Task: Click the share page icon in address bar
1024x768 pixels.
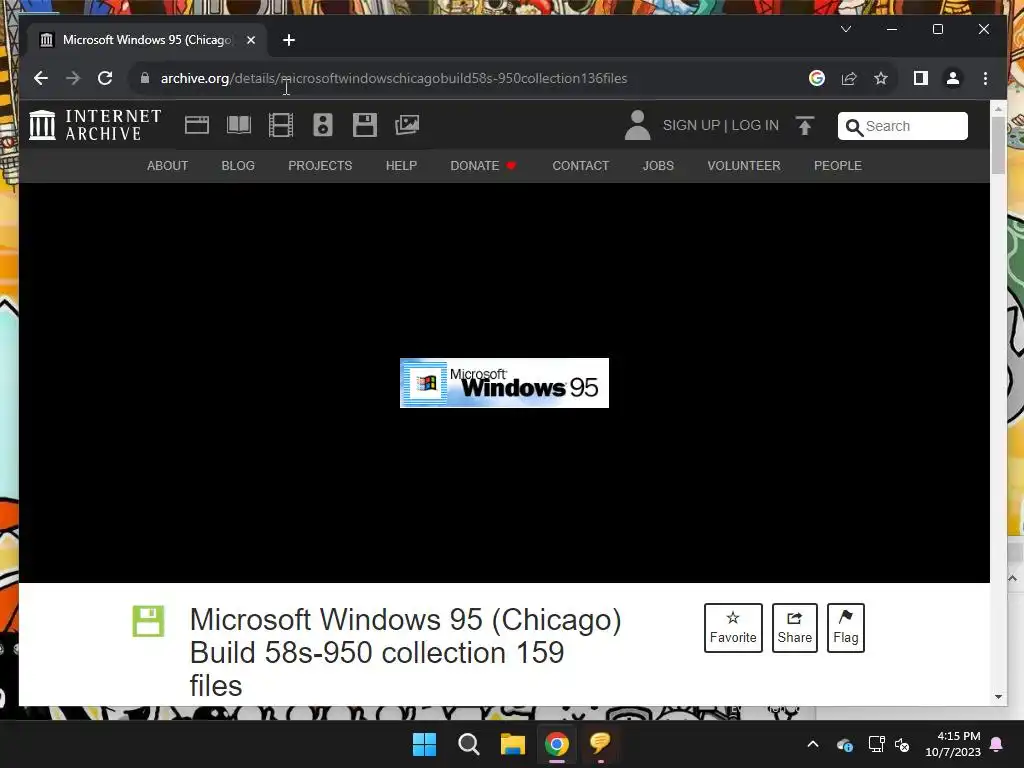Action: point(849,78)
